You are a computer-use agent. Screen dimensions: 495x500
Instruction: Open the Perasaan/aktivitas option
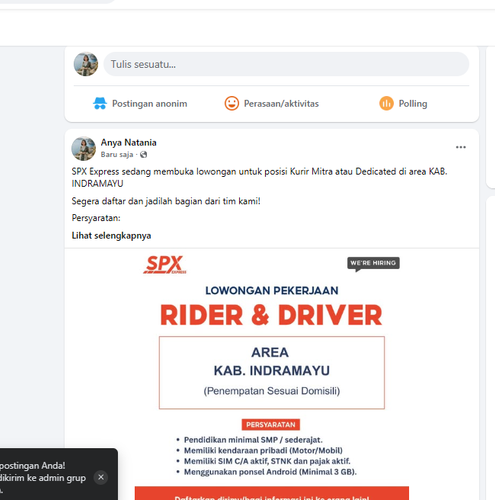[272, 103]
